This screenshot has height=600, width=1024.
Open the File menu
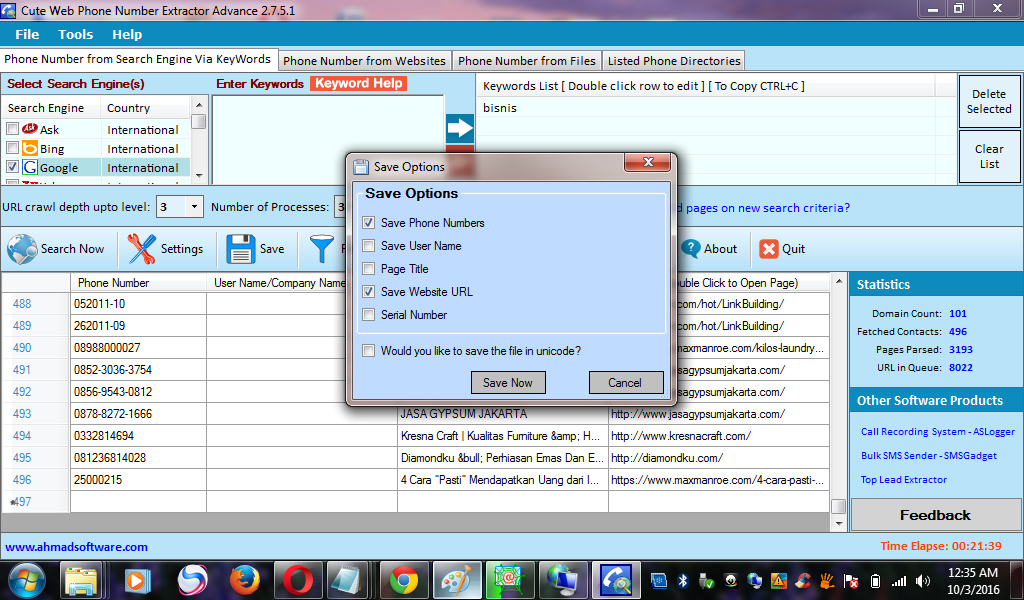[x=27, y=35]
